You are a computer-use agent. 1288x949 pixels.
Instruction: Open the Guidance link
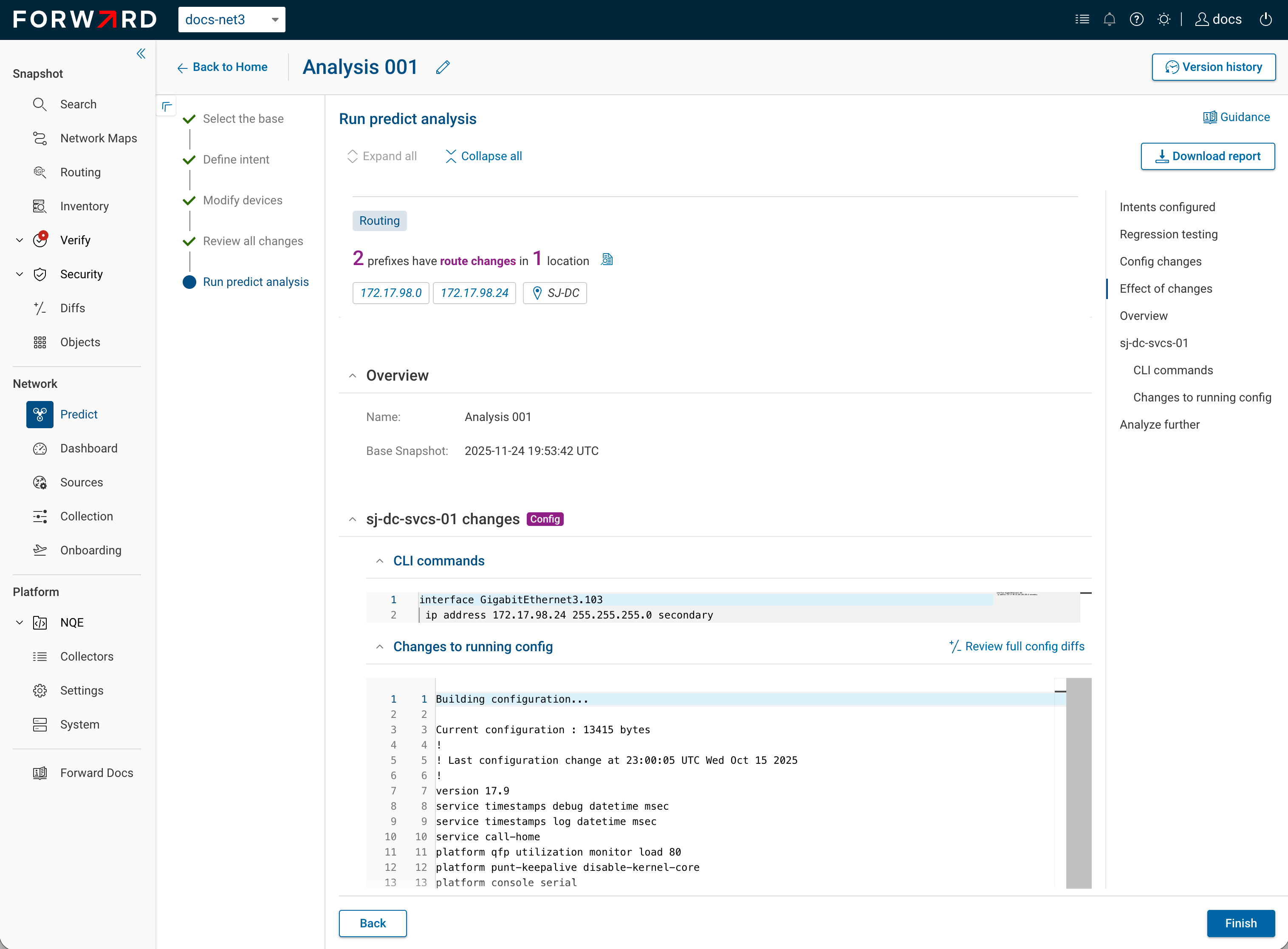point(1236,117)
